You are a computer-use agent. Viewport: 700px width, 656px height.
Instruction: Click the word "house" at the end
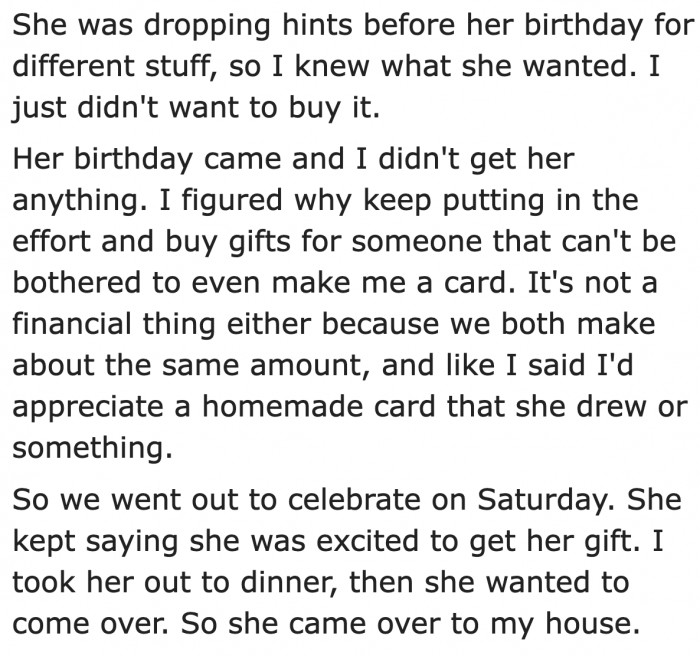tap(592, 623)
